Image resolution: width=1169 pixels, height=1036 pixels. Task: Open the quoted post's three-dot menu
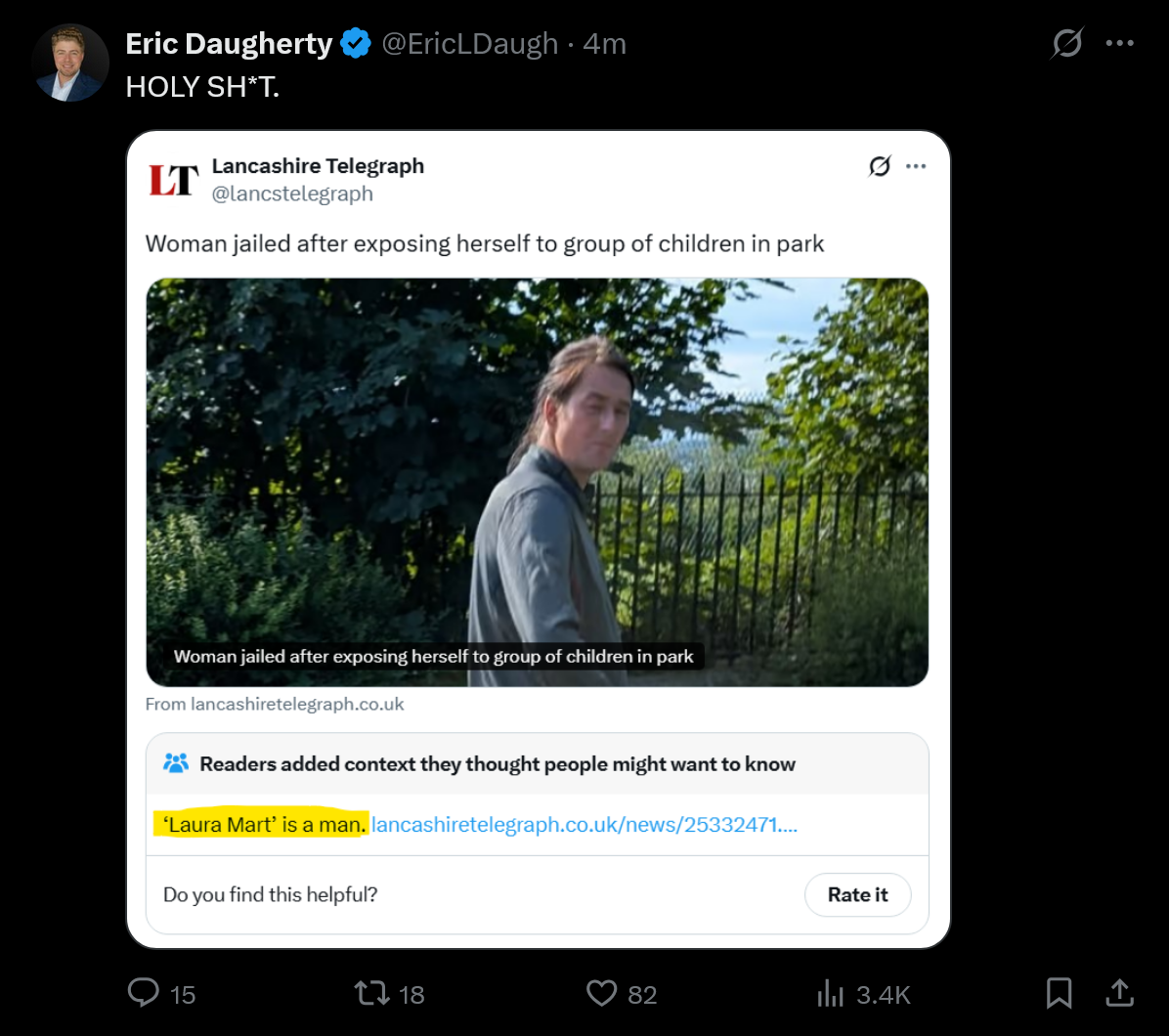coord(916,166)
